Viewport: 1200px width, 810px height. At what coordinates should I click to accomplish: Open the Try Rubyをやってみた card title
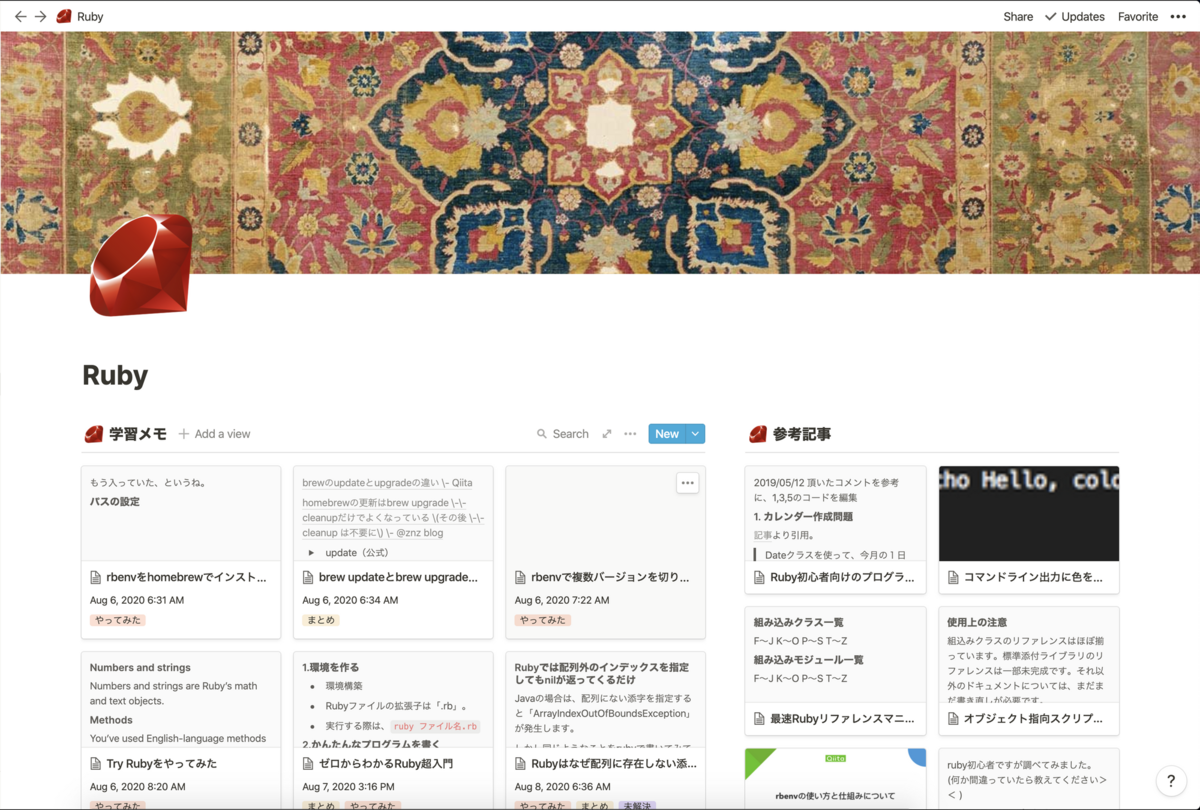click(x=162, y=763)
